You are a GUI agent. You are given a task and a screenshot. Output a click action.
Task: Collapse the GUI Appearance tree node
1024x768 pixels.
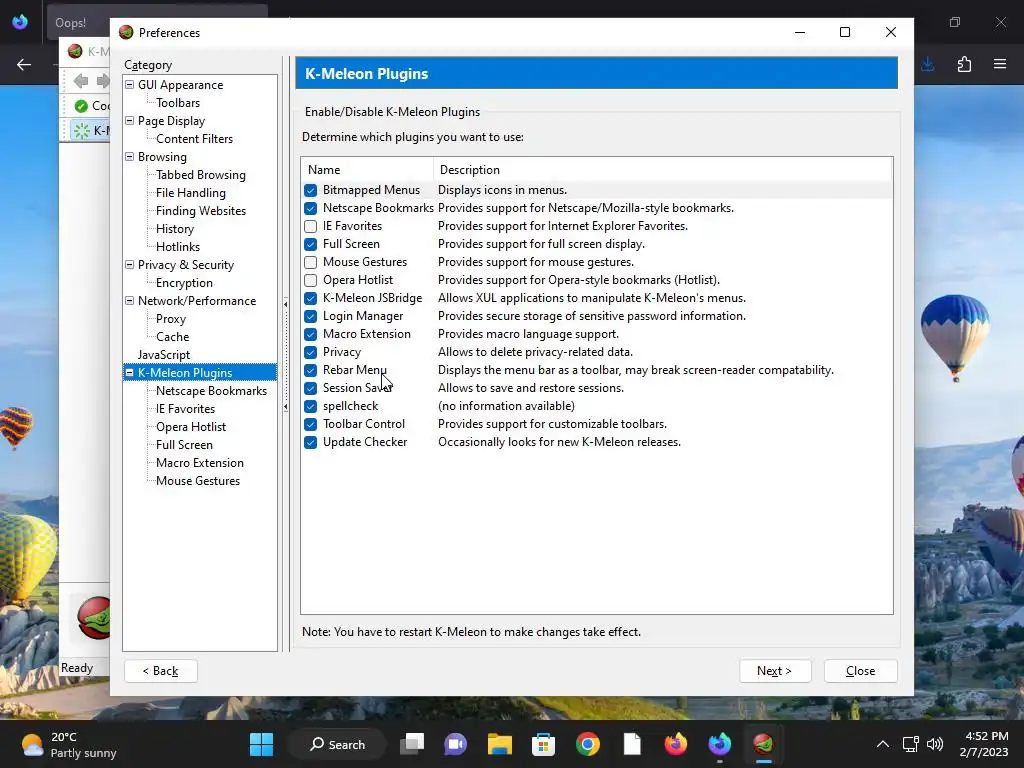pos(129,85)
